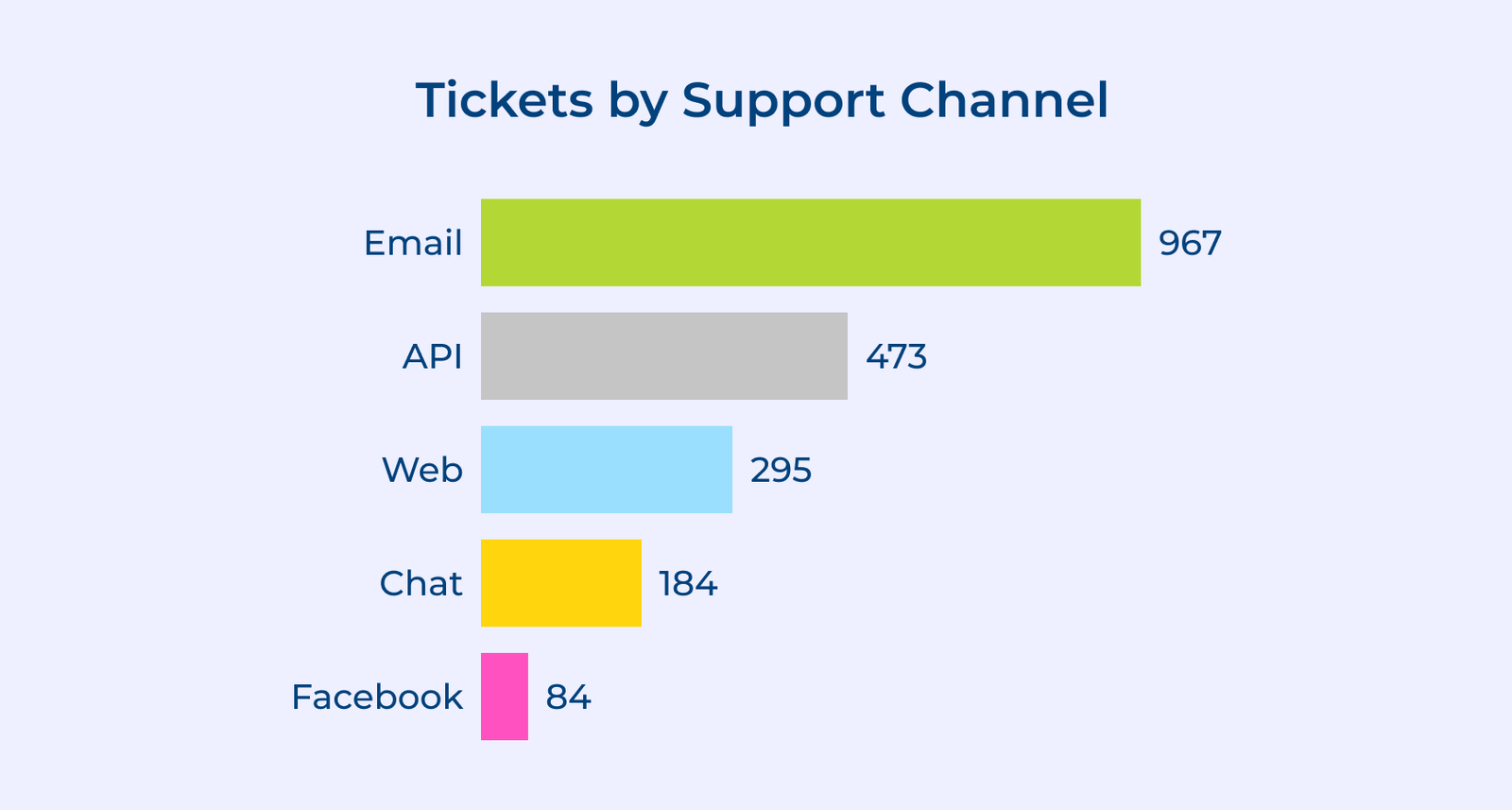The width and height of the screenshot is (1512, 810).
Task: Select the yellow Chat bar
Action: (x=560, y=583)
